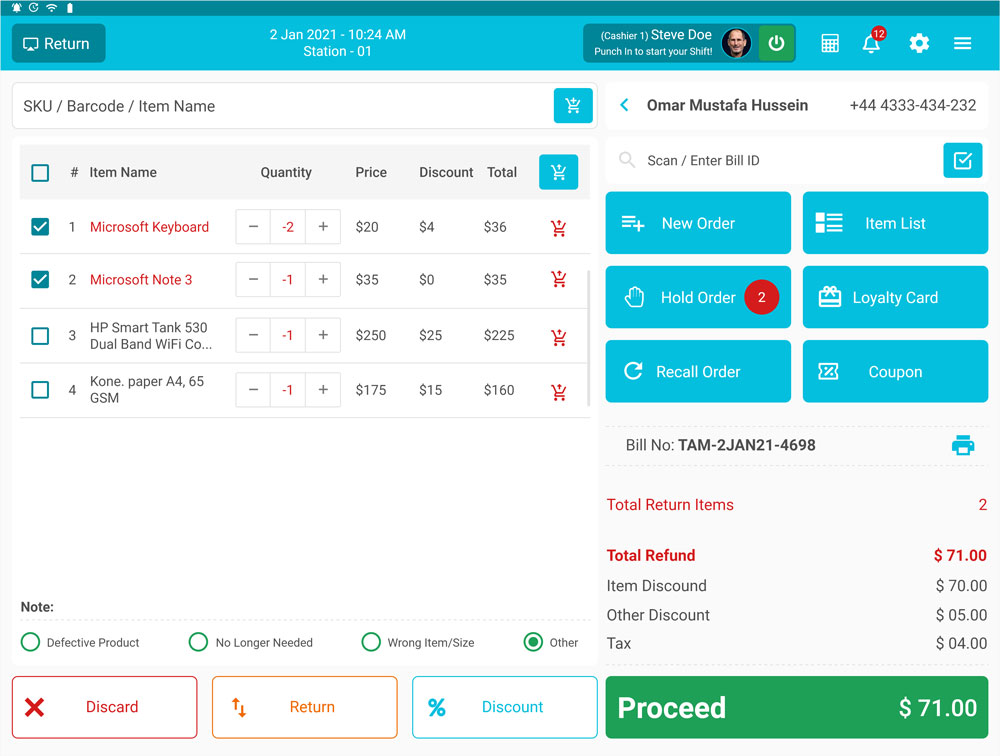Open the settings gear icon

point(919,43)
